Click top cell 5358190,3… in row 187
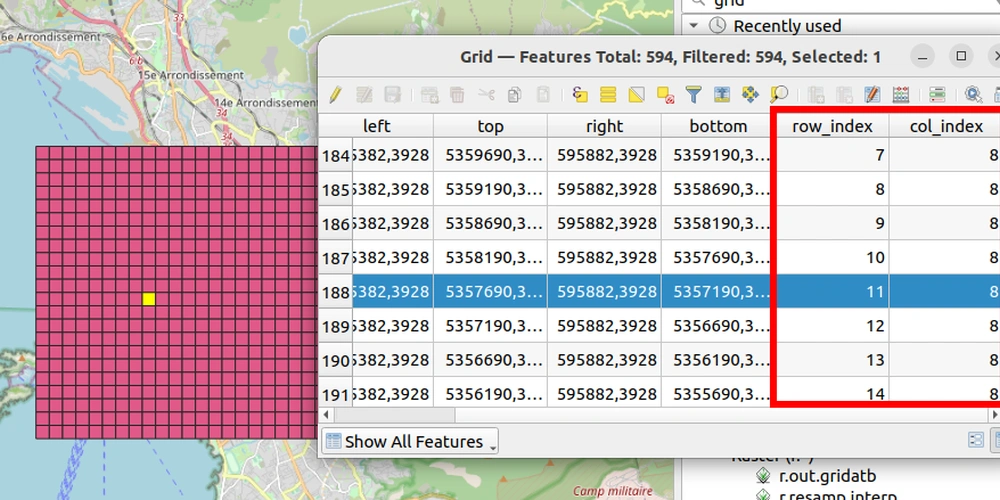Viewport: 1000px width, 500px height. coord(490,258)
